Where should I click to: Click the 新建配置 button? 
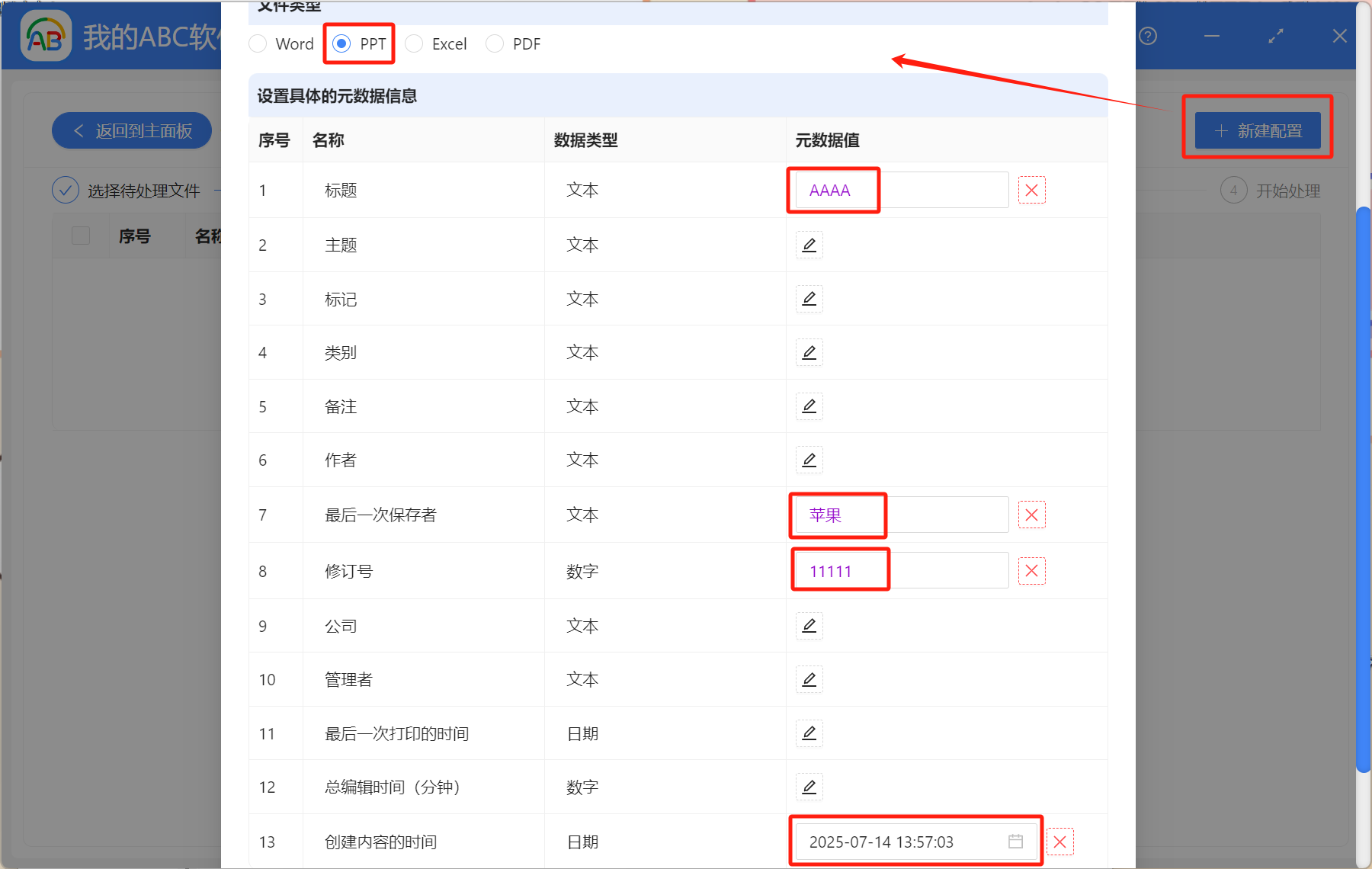coord(1258,130)
